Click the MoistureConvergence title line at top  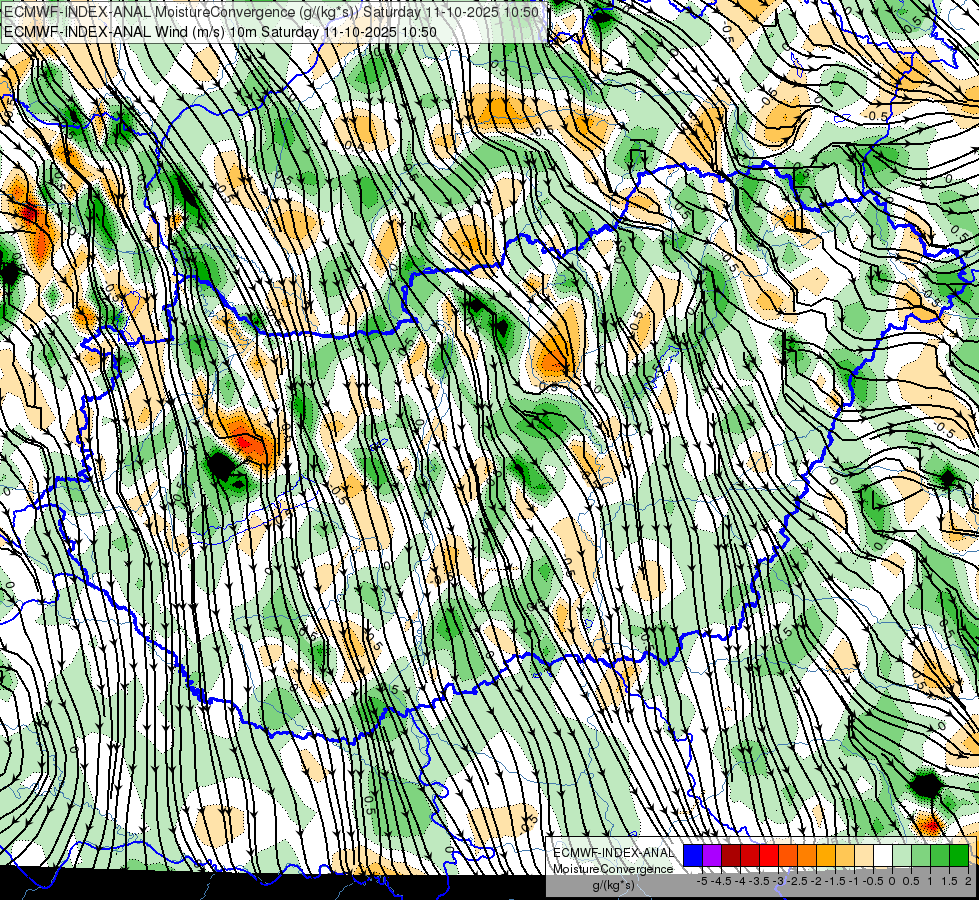pyautogui.click(x=272, y=11)
